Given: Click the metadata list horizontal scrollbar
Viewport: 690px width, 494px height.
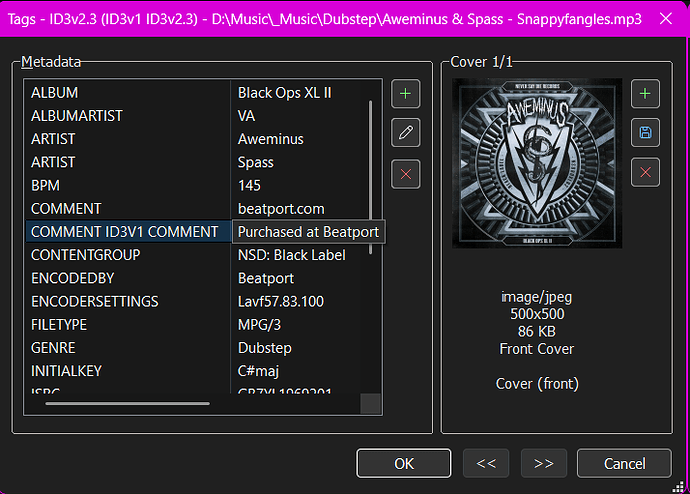Looking at the screenshot, I should click(x=128, y=403).
